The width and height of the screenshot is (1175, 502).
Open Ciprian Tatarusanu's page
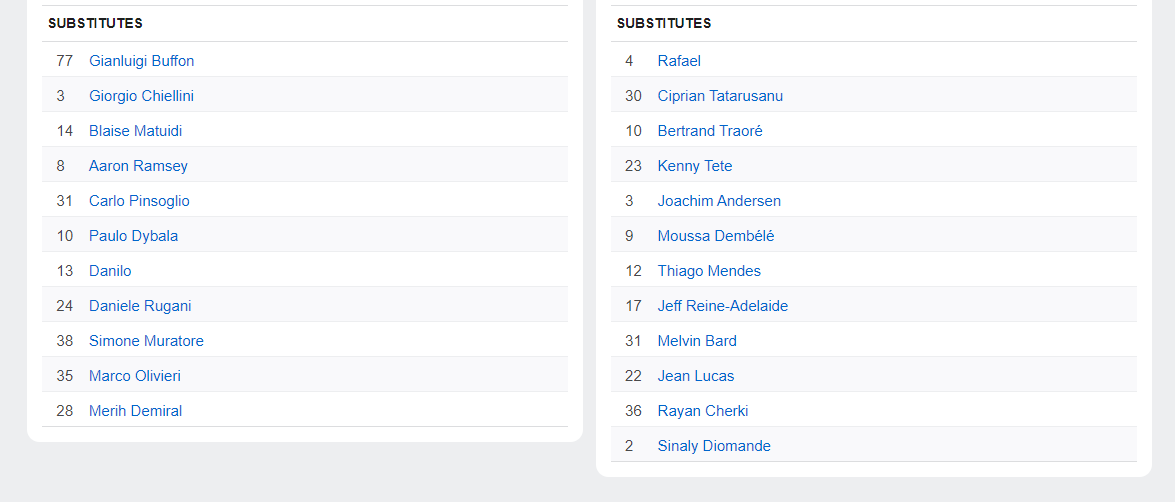point(720,96)
